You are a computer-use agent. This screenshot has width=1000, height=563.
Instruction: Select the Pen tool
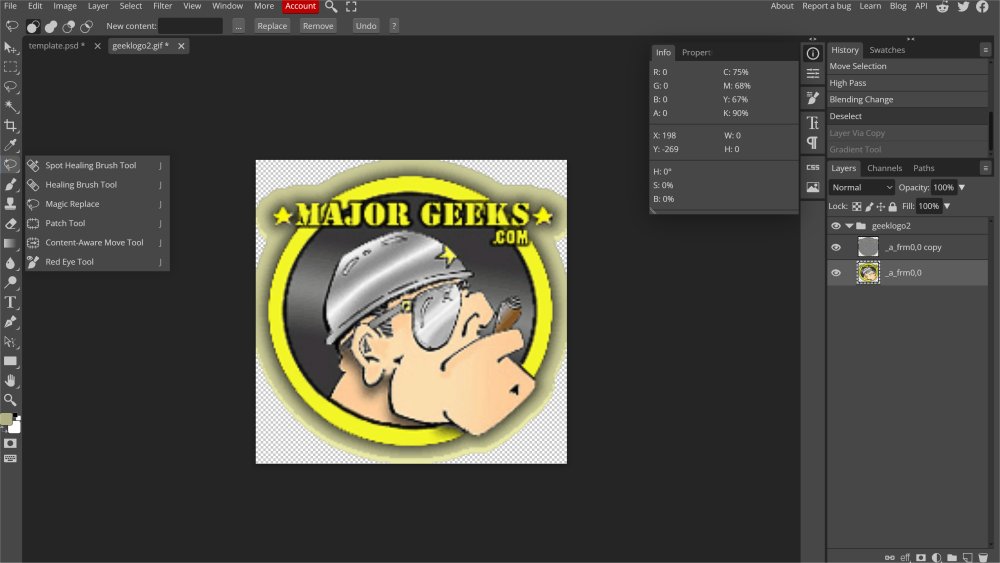click(10, 322)
